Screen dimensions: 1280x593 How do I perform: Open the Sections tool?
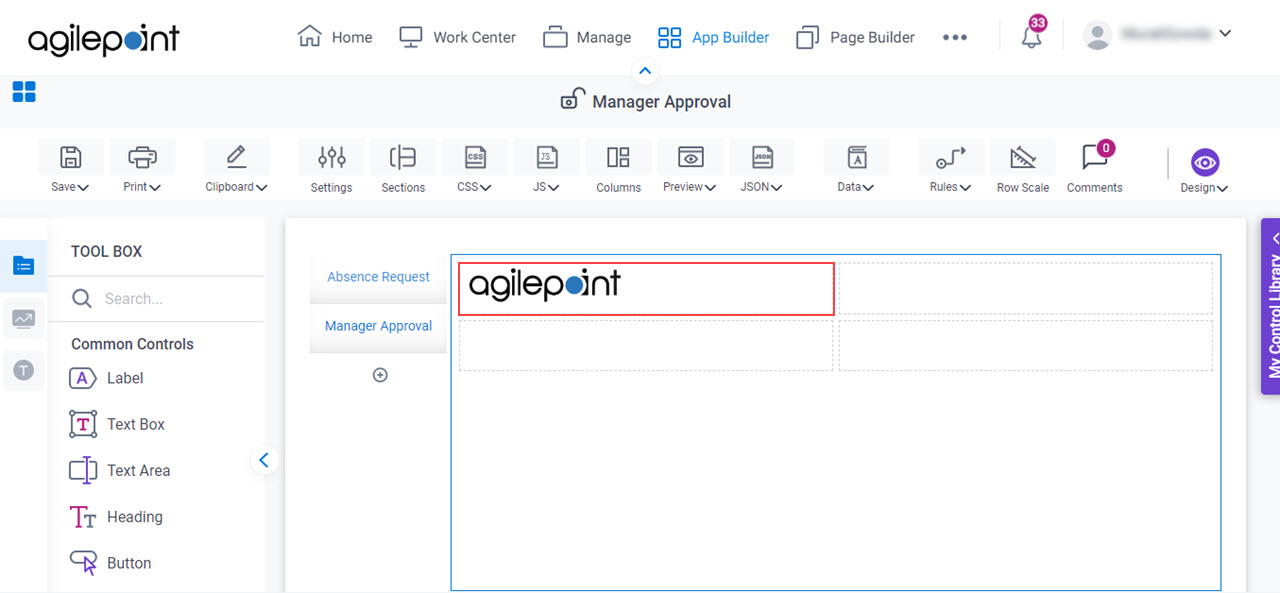403,167
